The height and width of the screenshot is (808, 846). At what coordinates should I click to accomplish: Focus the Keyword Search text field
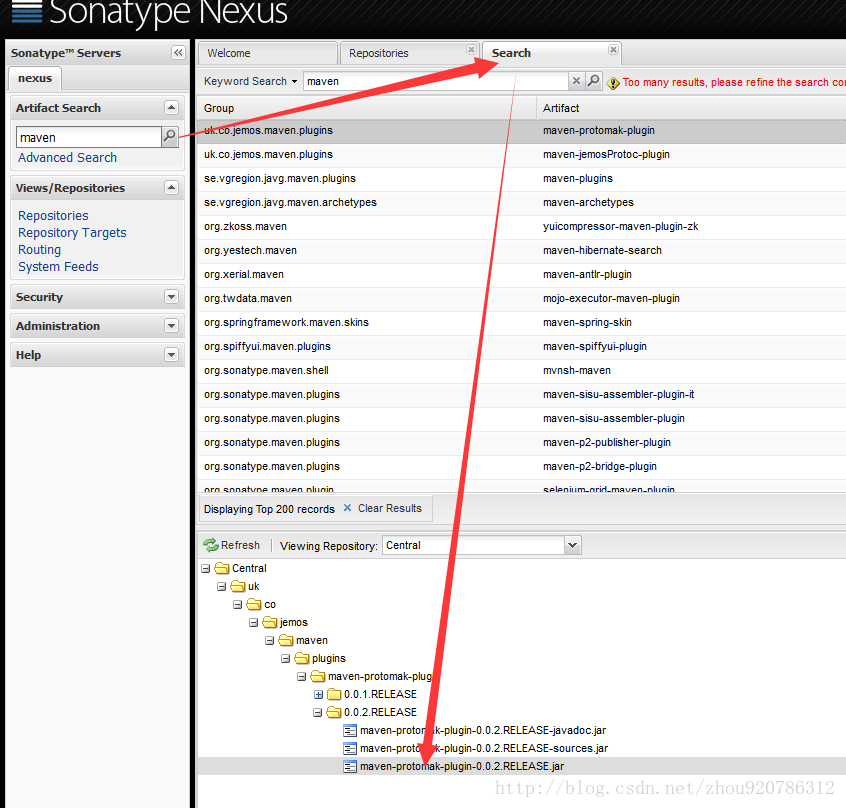pos(436,81)
